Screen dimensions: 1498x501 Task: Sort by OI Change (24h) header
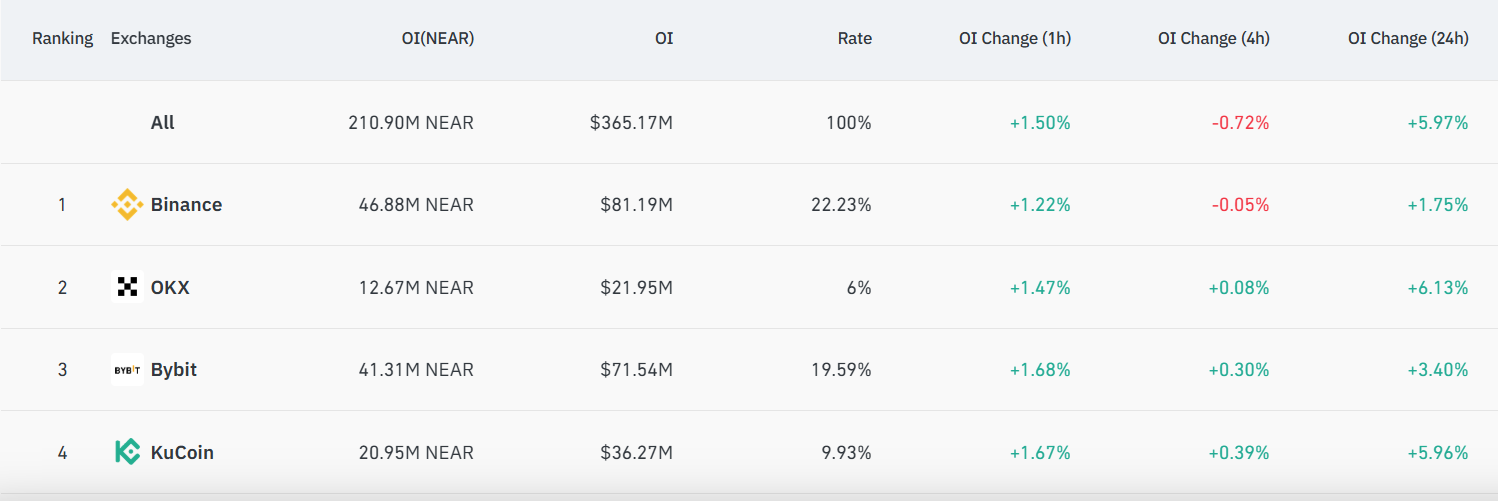pos(1408,38)
